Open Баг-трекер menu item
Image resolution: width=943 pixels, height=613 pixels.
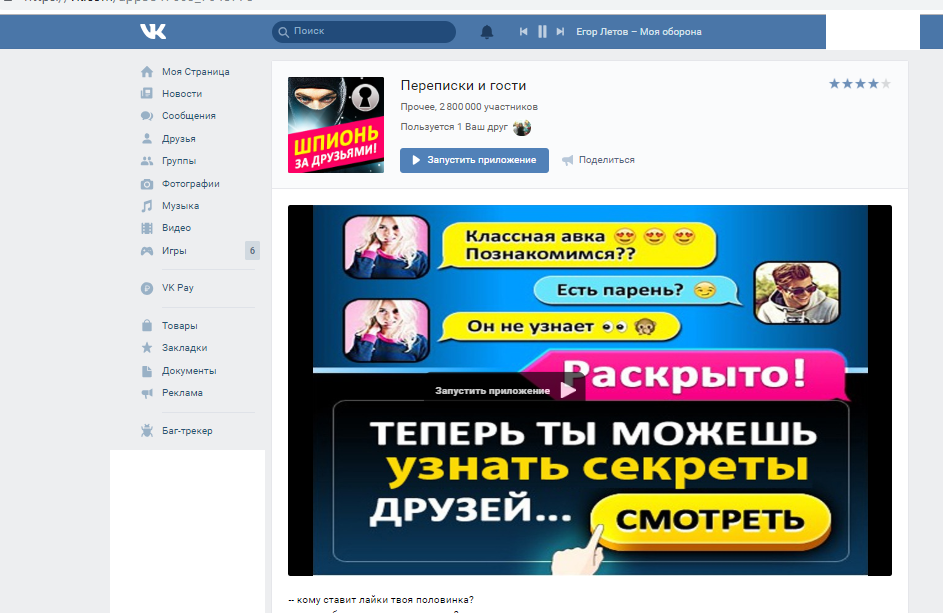(187, 431)
